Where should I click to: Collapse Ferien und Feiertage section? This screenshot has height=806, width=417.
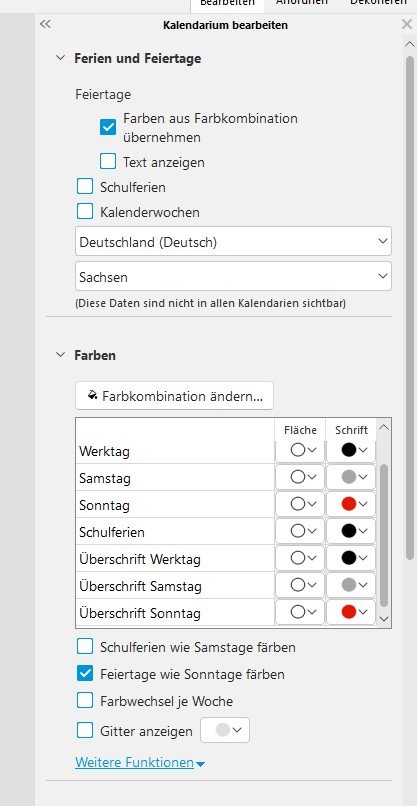(61, 58)
